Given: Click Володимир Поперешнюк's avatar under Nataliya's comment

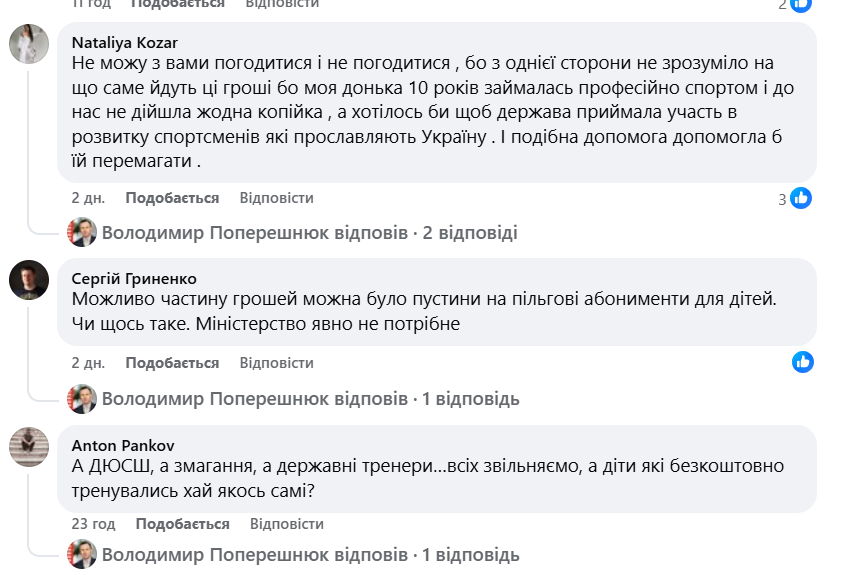Looking at the screenshot, I should tap(82, 233).
